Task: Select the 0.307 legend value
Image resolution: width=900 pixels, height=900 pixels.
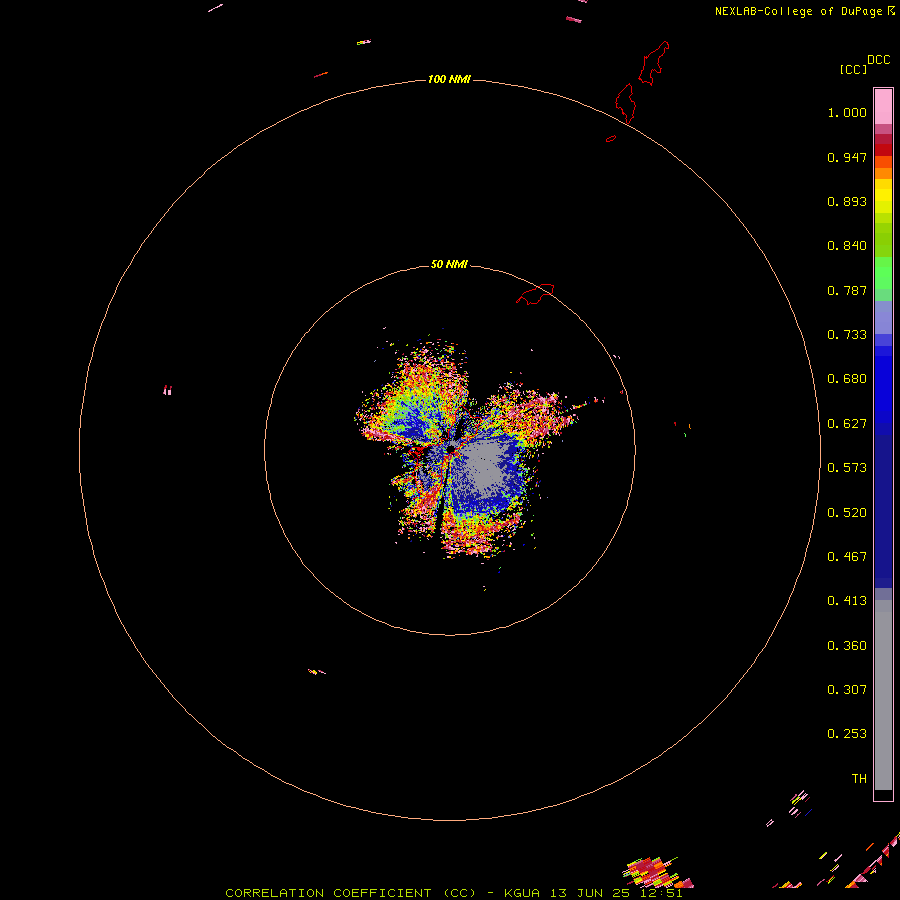Action: 847,690
